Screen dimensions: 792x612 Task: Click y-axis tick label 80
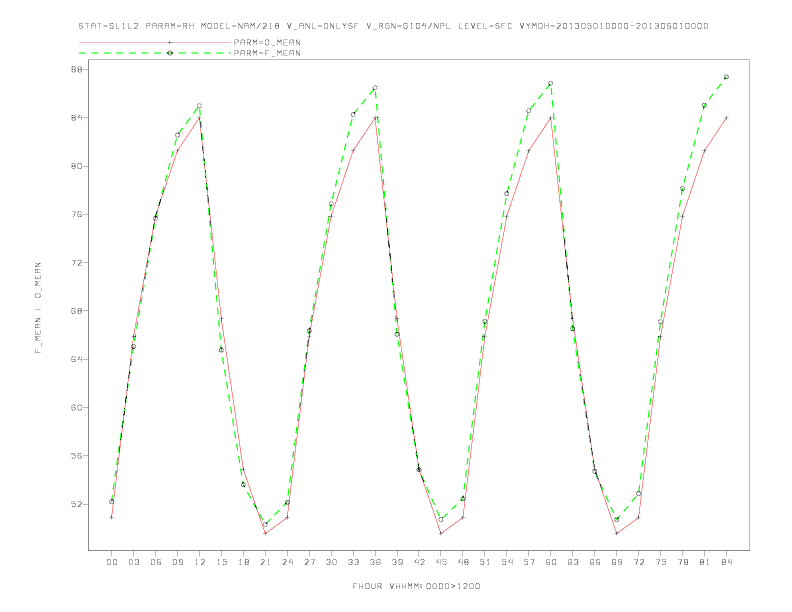[x=77, y=166]
